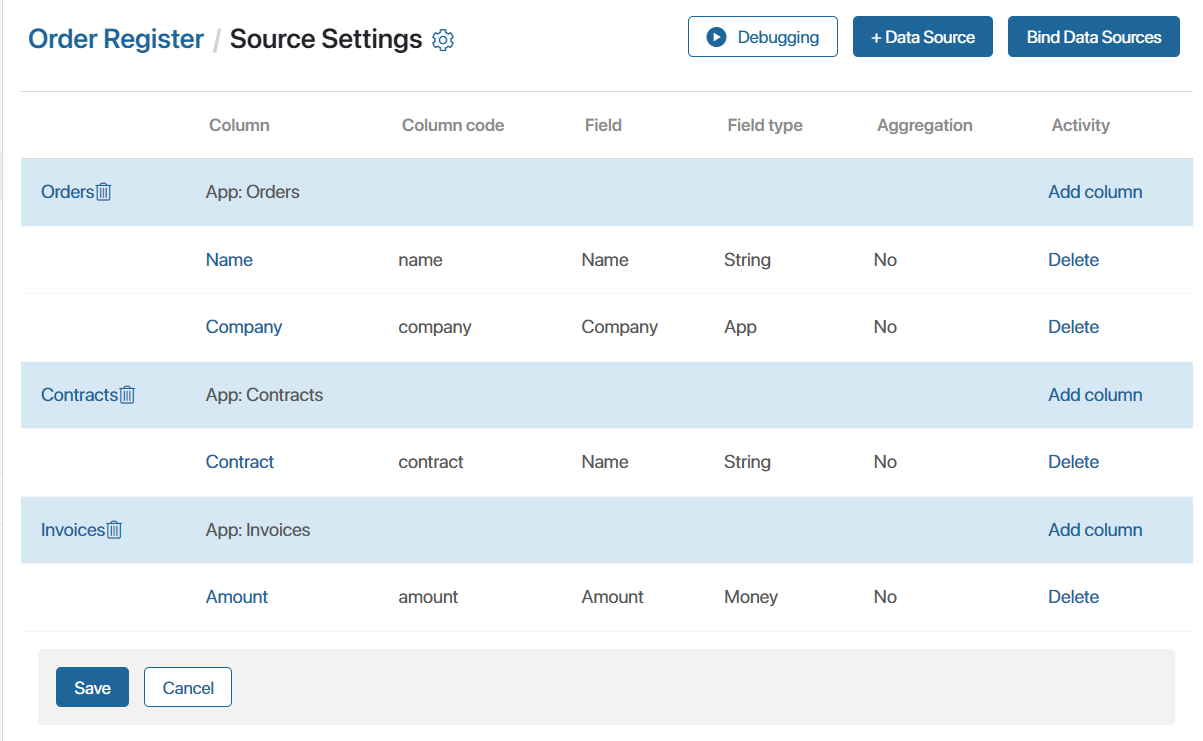Save the source settings
The image size is (1203, 741).
pos(92,688)
